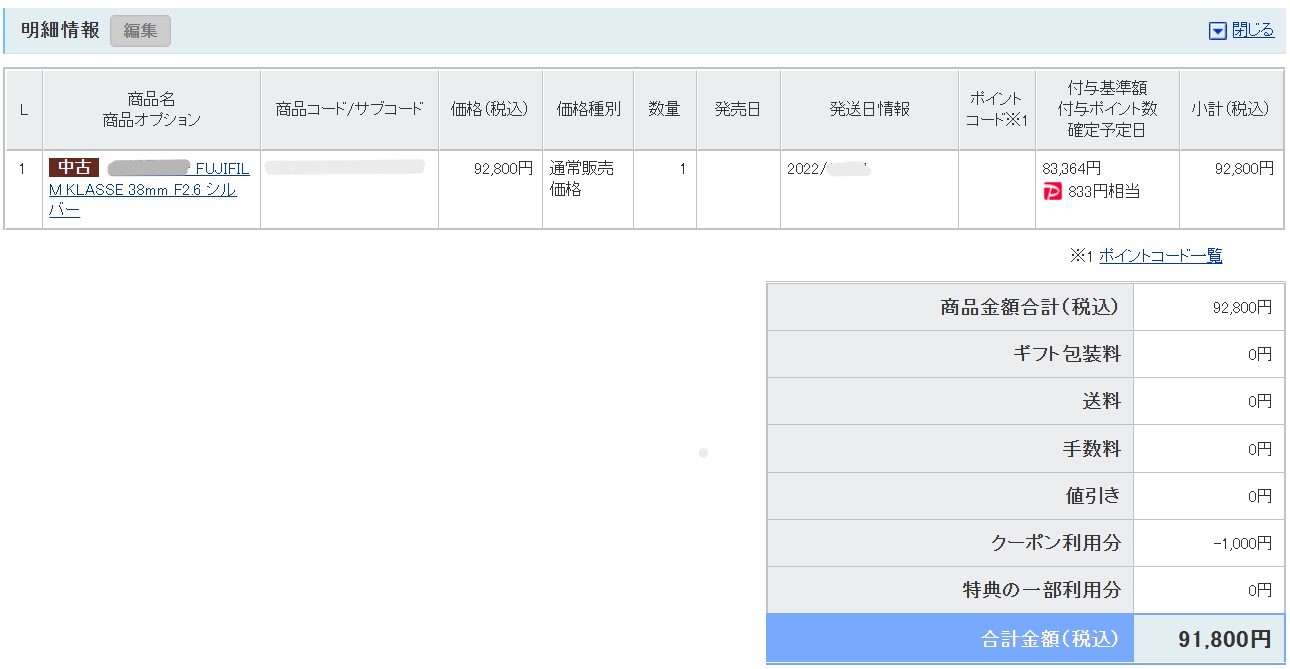1290x669 pixels.
Task: Click the 833円相当 points value
Action: click(x=1103, y=191)
